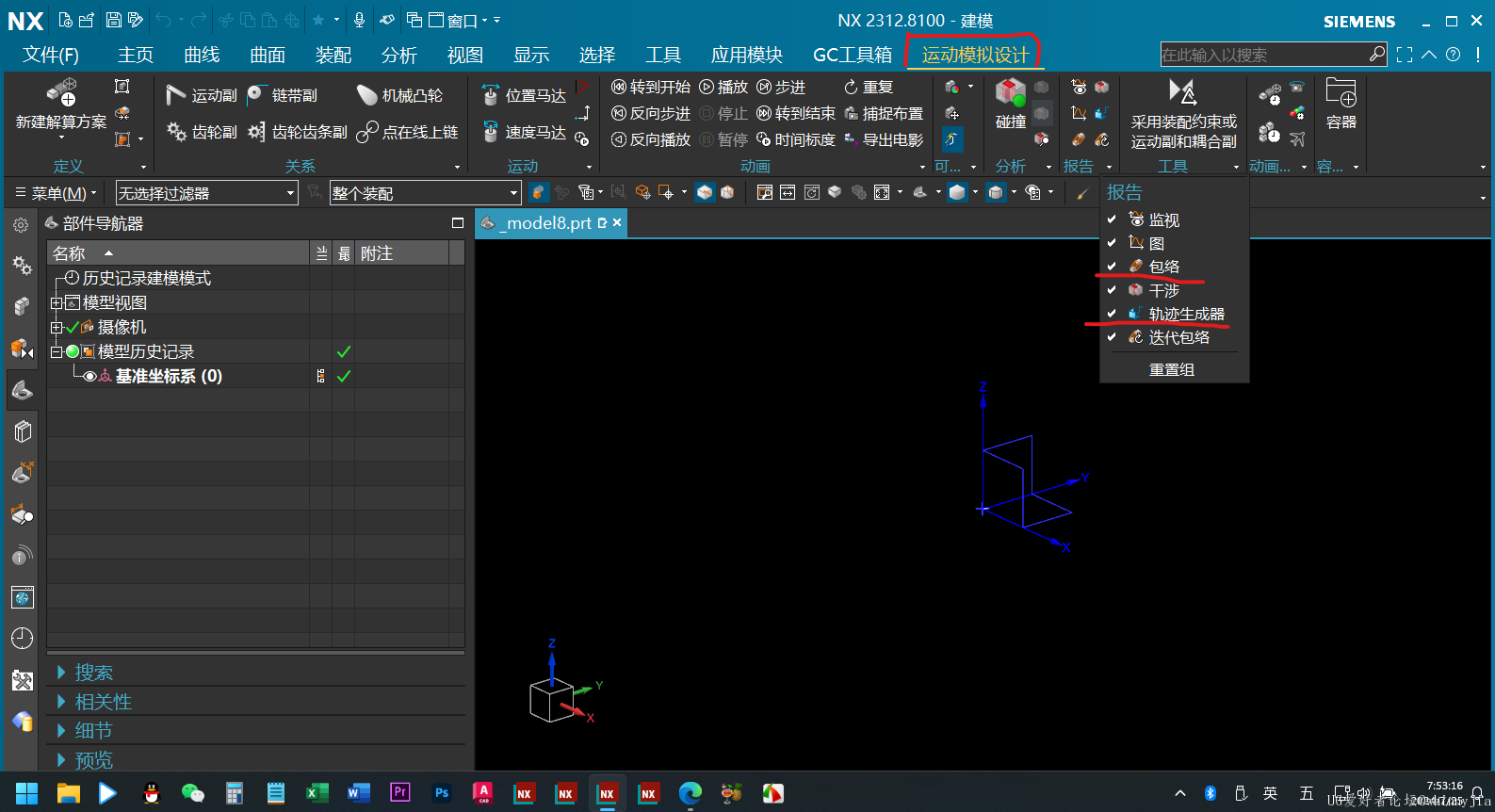Click 导出电影 export movie

click(x=884, y=139)
